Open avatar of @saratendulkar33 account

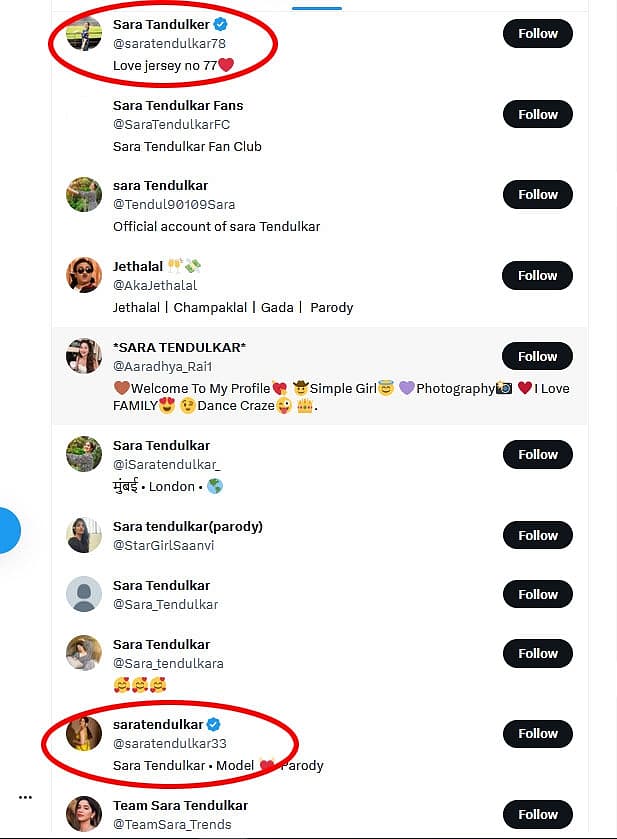click(x=84, y=733)
